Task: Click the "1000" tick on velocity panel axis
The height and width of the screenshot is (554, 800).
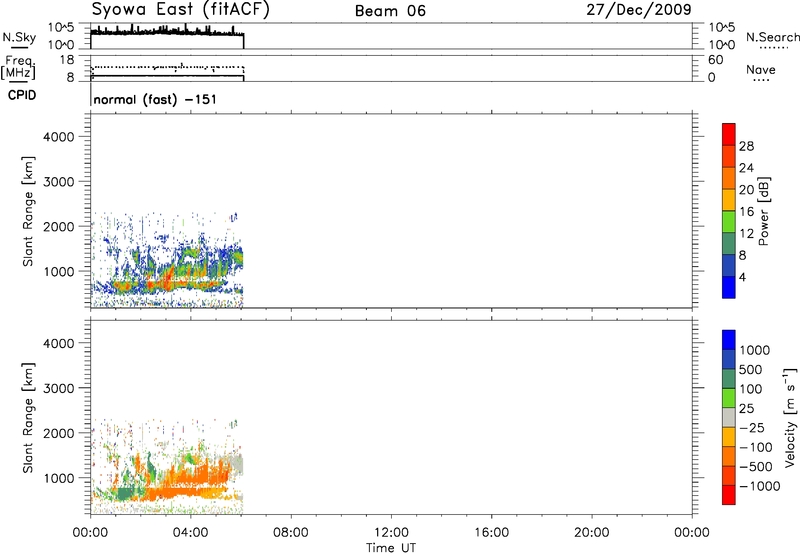Action: [59, 478]
